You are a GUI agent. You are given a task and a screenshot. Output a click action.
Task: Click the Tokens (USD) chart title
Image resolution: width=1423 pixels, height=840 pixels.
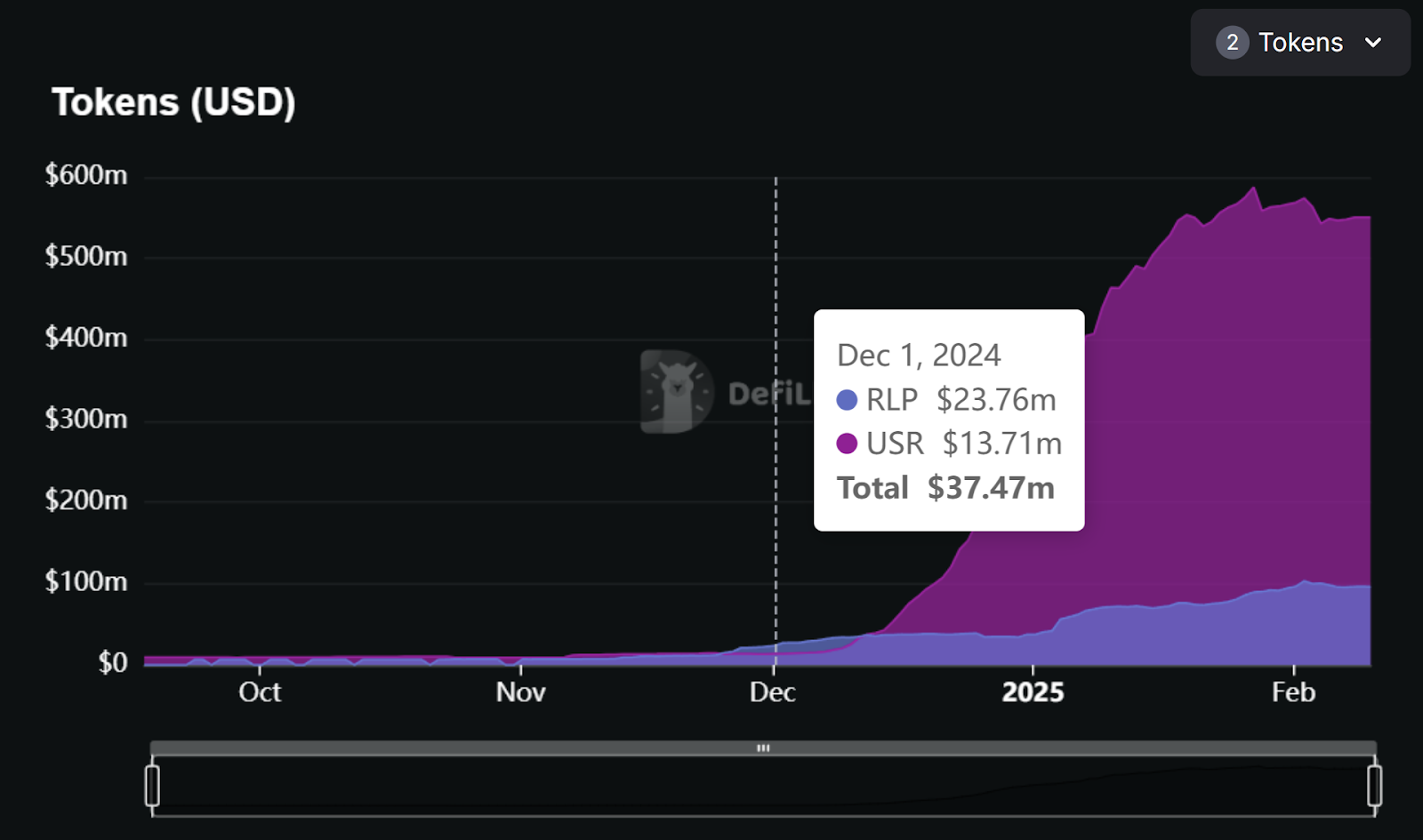173,102
